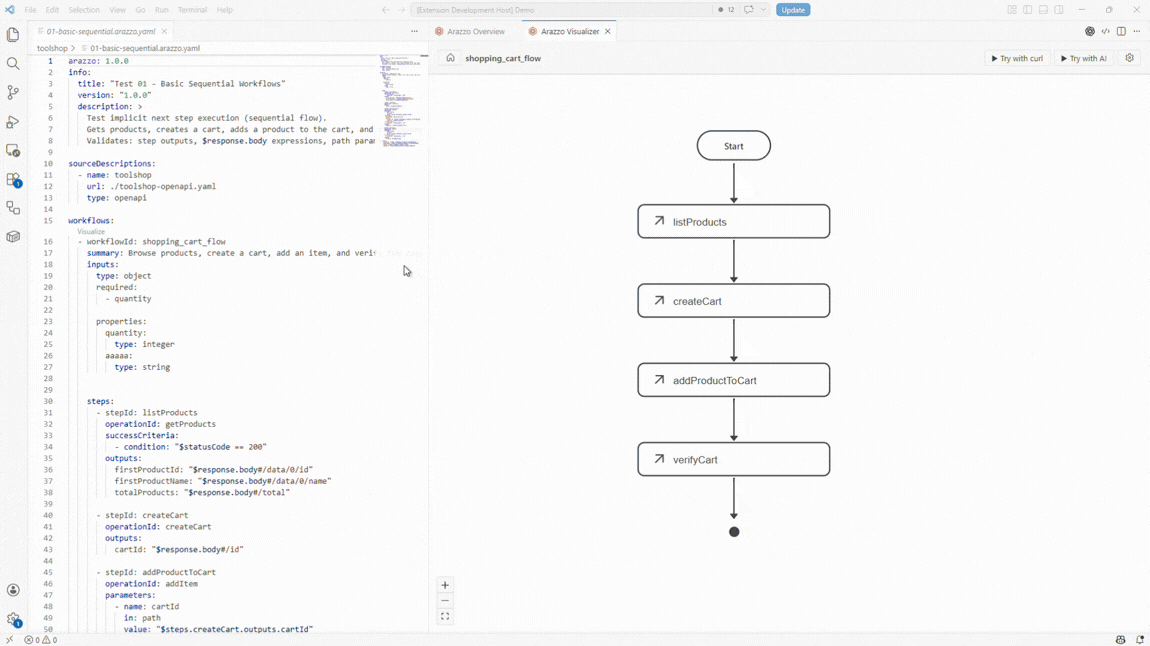Toggle the secondary side bar from title bar
The image size is (1150, 646).
[x=1059, y=10]
